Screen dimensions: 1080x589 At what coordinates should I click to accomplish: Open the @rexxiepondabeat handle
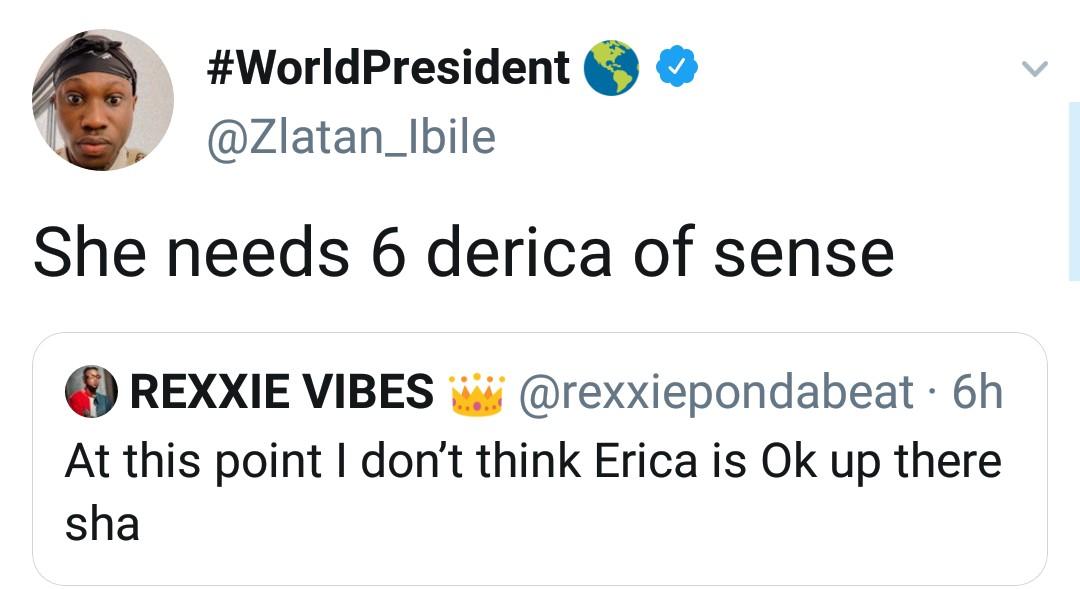718,392
